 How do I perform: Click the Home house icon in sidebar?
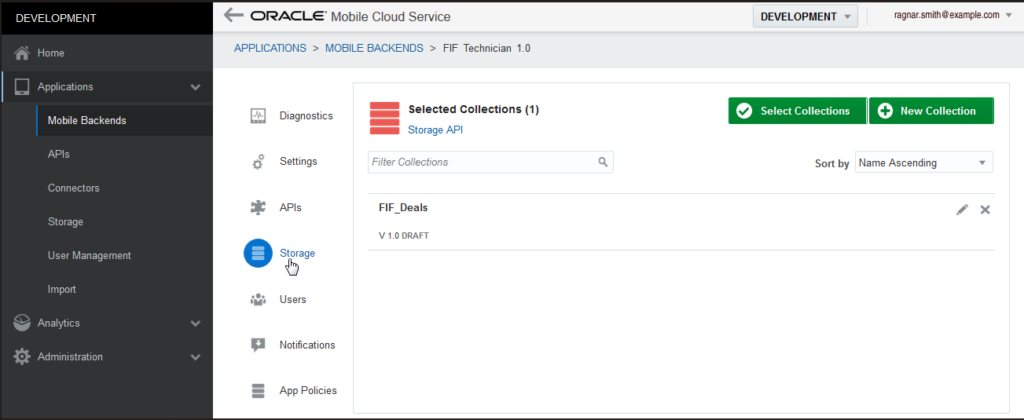22,53
